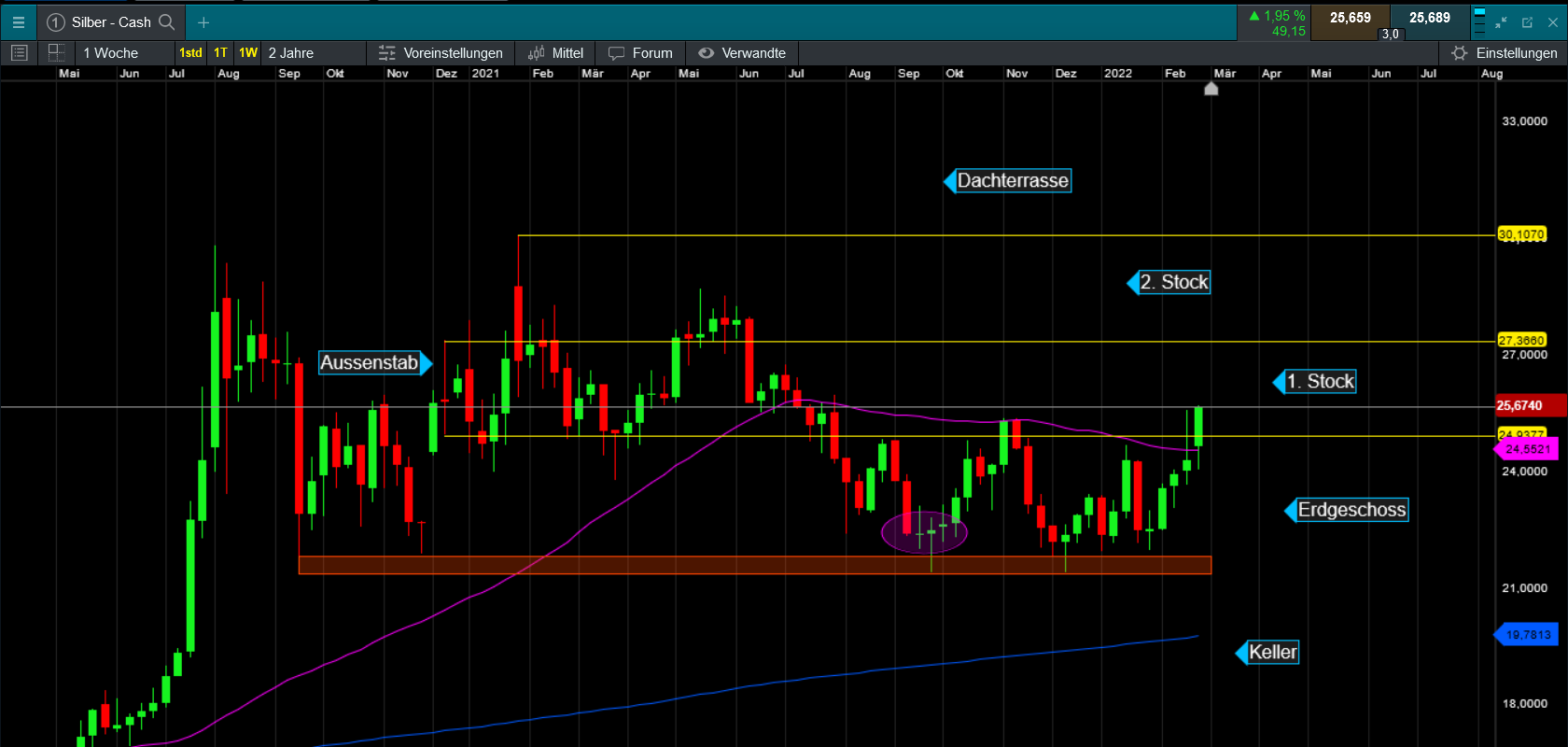This screenshot has width=1568, height=747.
Task: Click the sell price 25,659 button
Action: click(x=1351, y=22)
